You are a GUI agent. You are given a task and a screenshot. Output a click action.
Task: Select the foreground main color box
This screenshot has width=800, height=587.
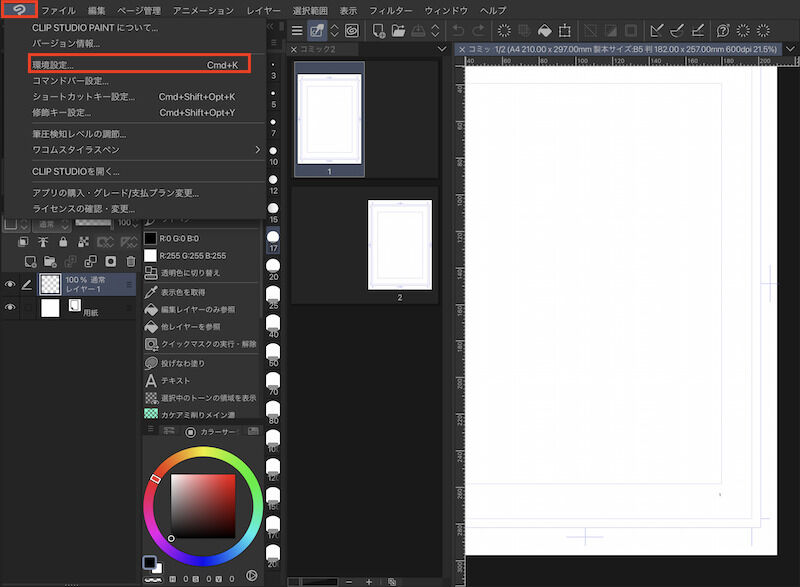[x=149, y=562]
